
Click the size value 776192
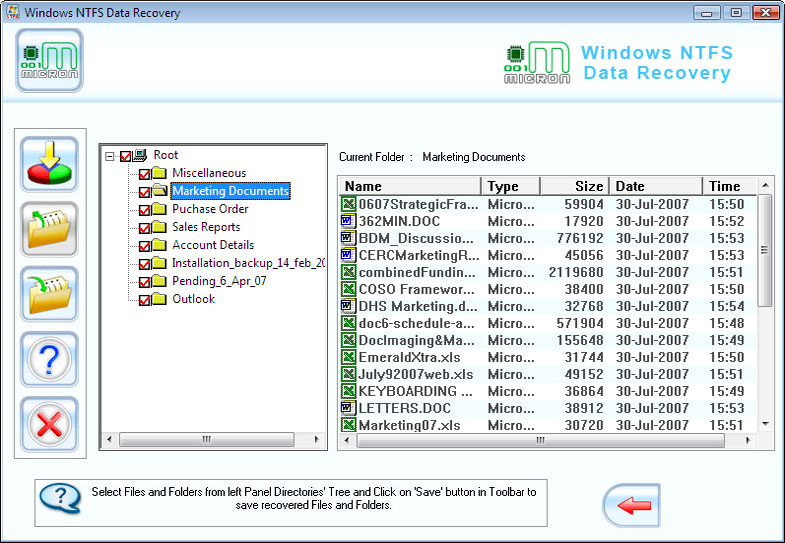(580, 238)
